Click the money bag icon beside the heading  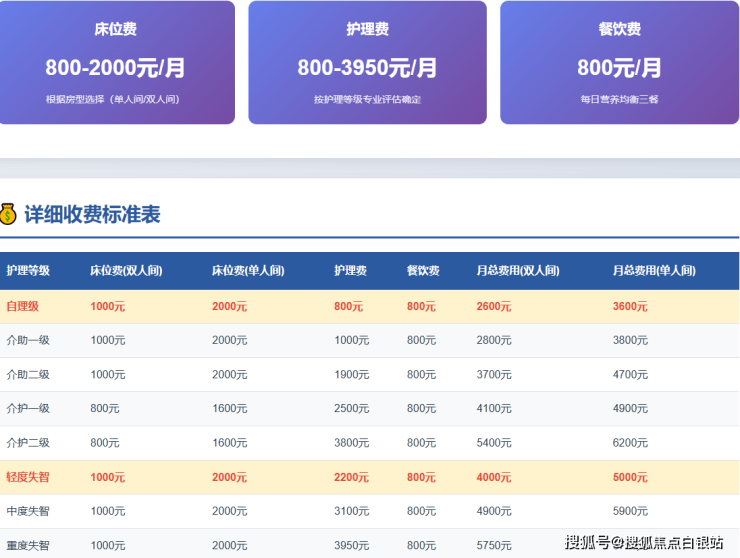pos(8,214)
